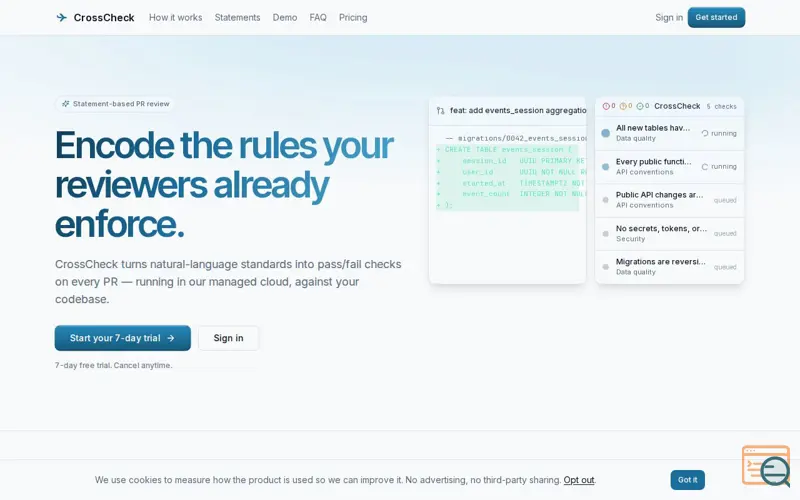
Task: Click the red failed-count icon
Action: (606, 106)
